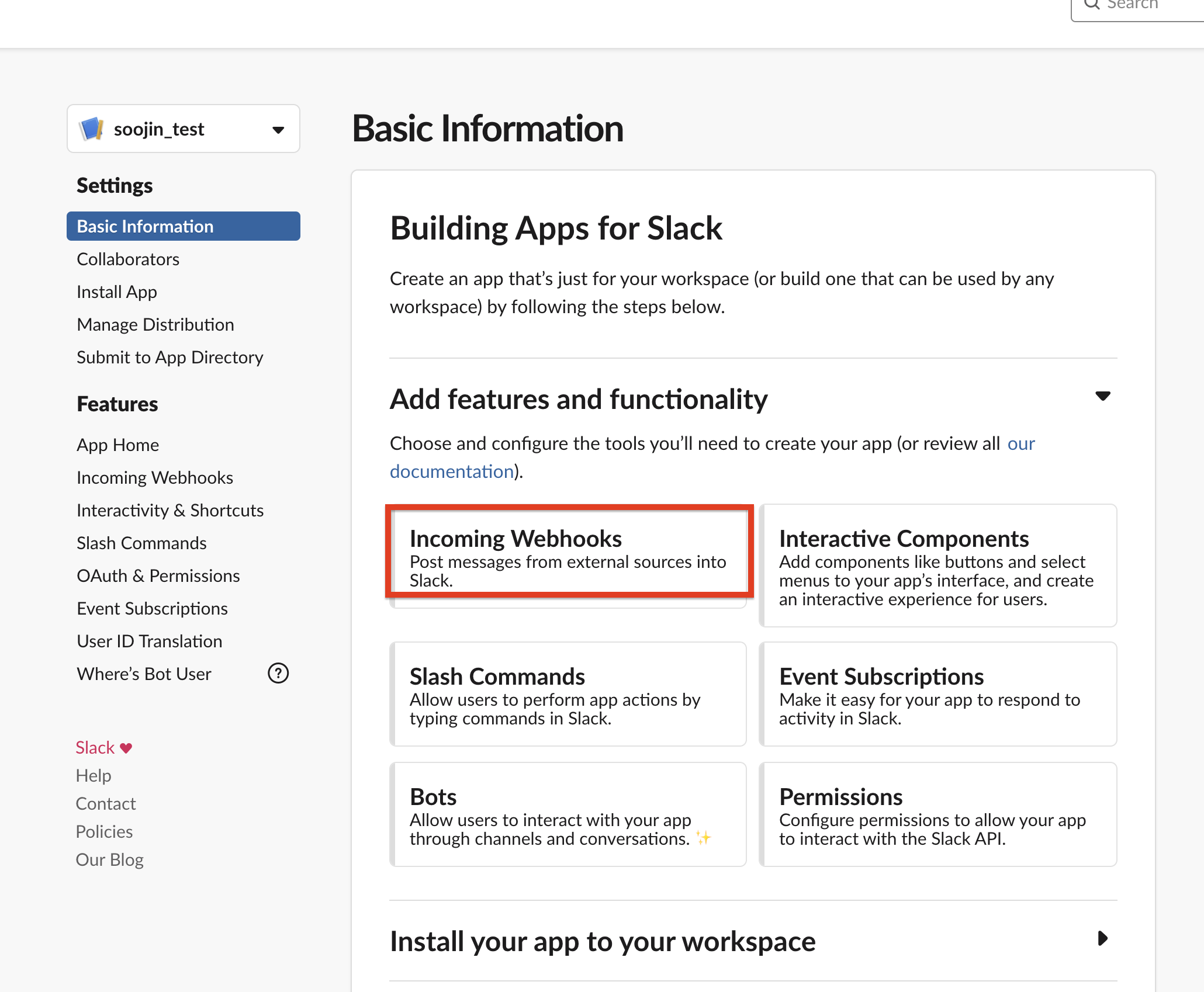Screen dimensions: 1204x992
Task: Click the soojin_test app icon
Action: point(91,129)
